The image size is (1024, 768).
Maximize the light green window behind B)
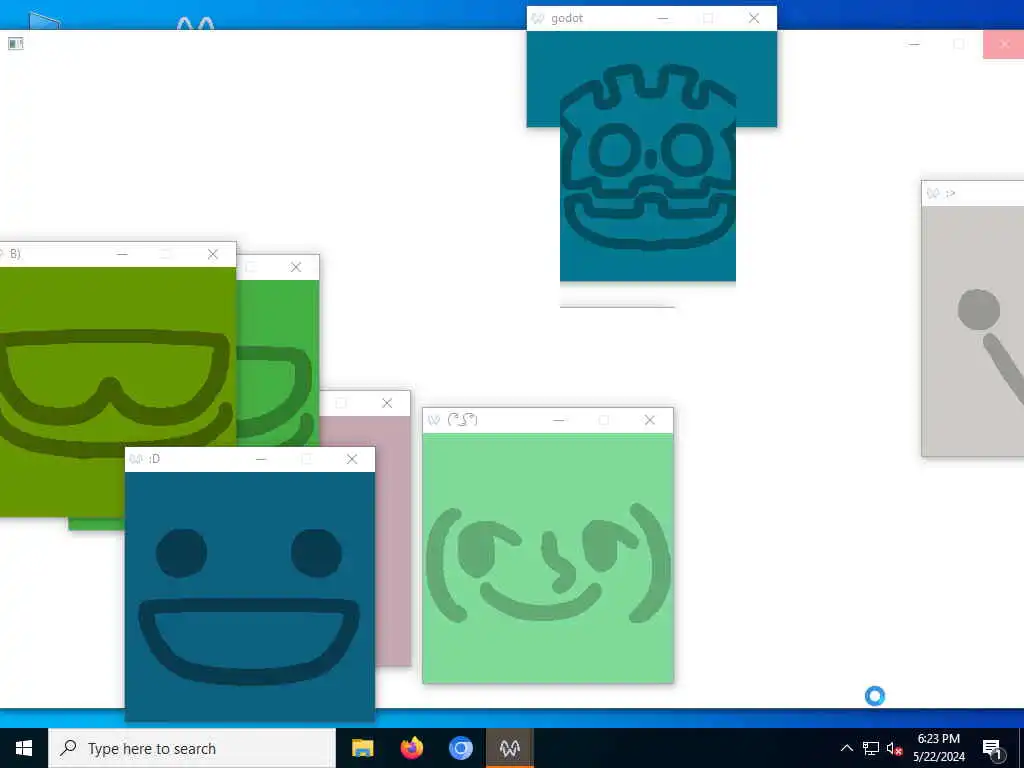coord(251,267)
